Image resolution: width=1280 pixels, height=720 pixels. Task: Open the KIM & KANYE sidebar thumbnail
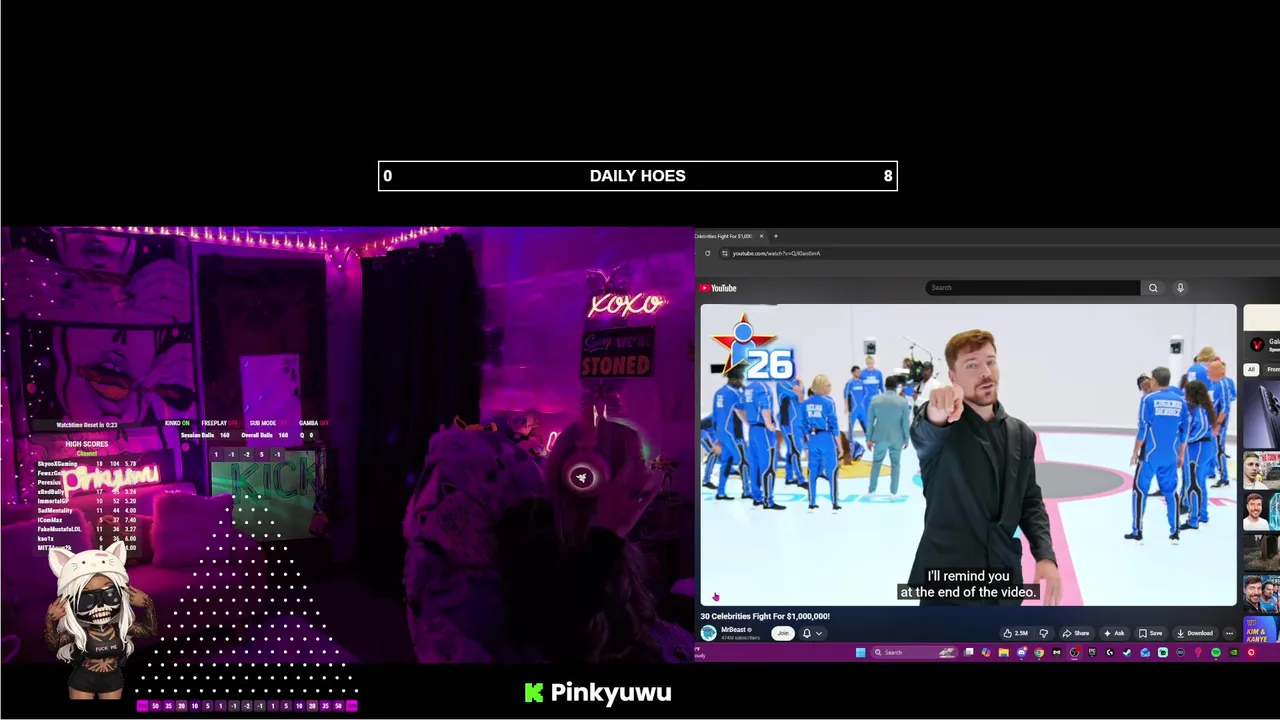coord(1261,630)
